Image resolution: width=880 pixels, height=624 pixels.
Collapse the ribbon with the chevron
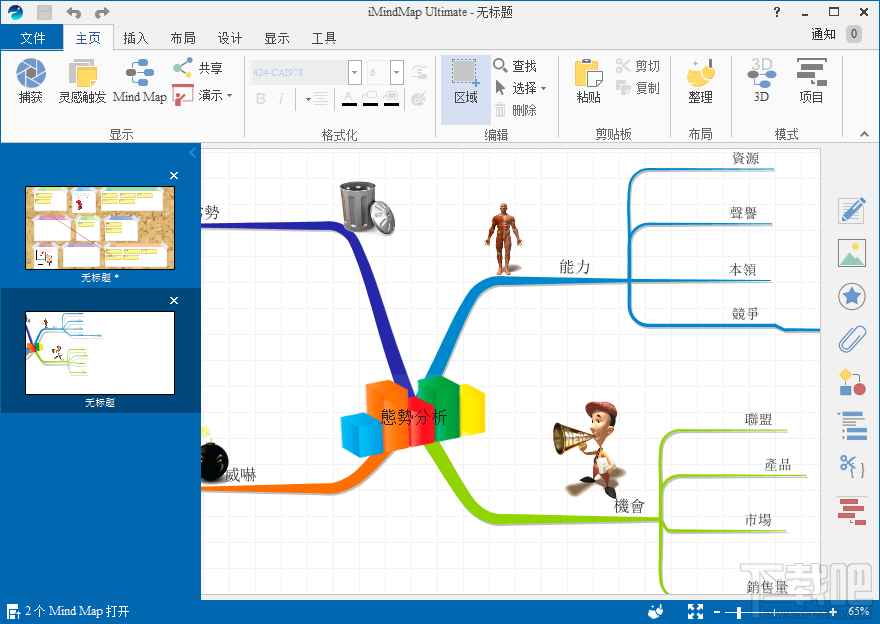[x=864, y=134]
